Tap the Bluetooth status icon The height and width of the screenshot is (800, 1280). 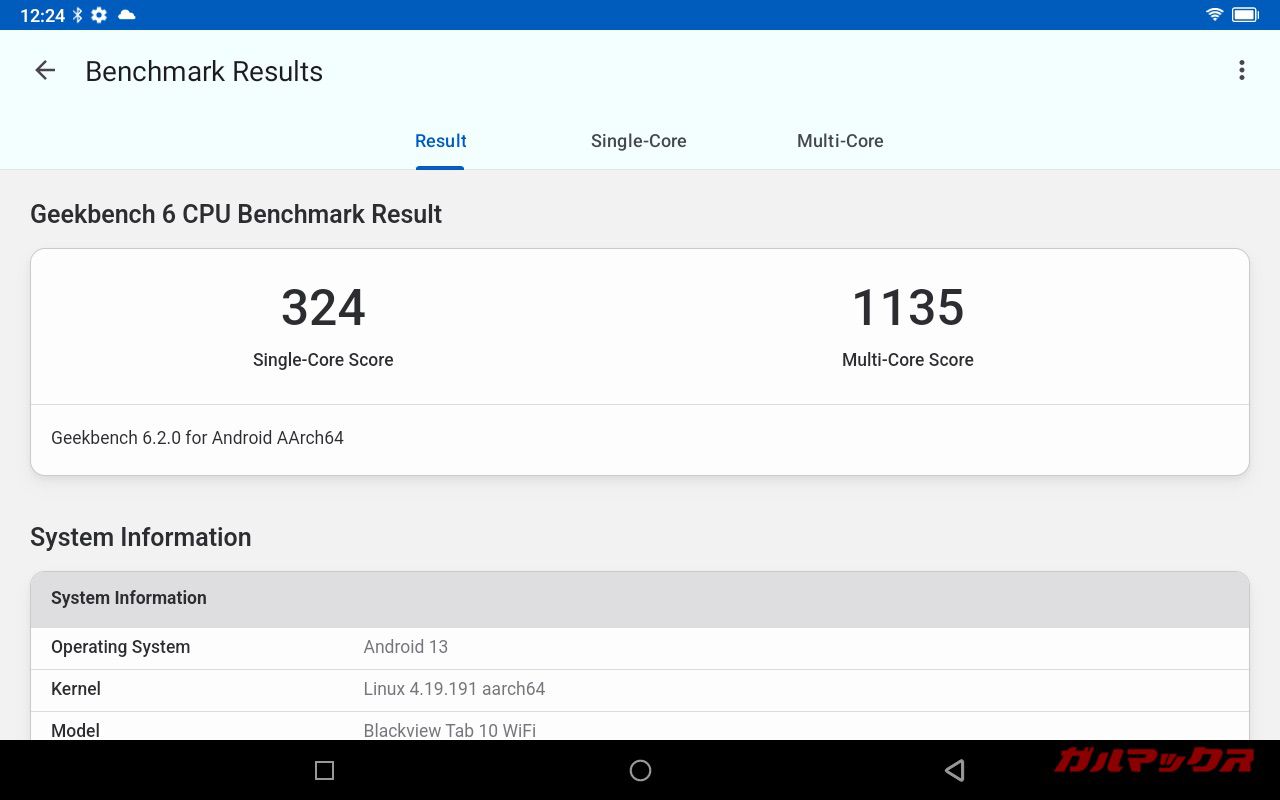(77, 15)
